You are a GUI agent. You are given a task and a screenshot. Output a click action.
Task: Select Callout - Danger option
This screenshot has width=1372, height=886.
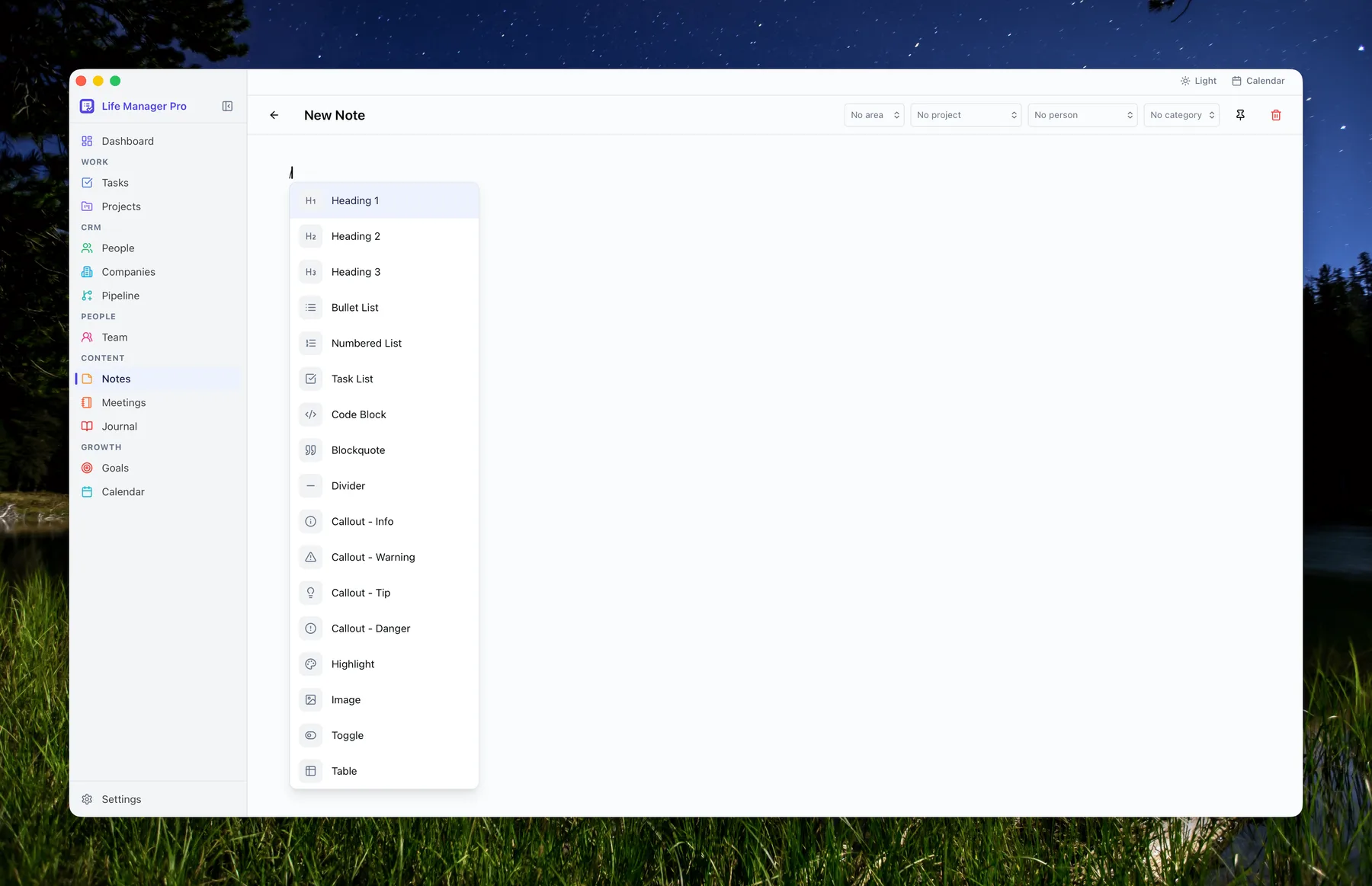point(384,629)
